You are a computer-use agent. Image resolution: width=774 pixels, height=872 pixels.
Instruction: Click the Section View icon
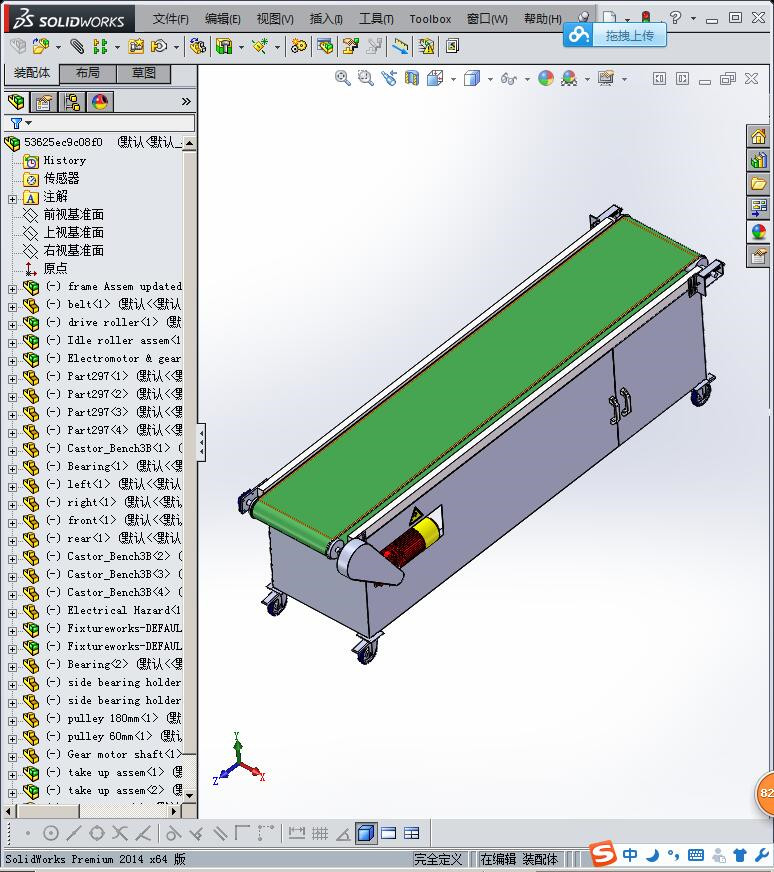[411, 78]
